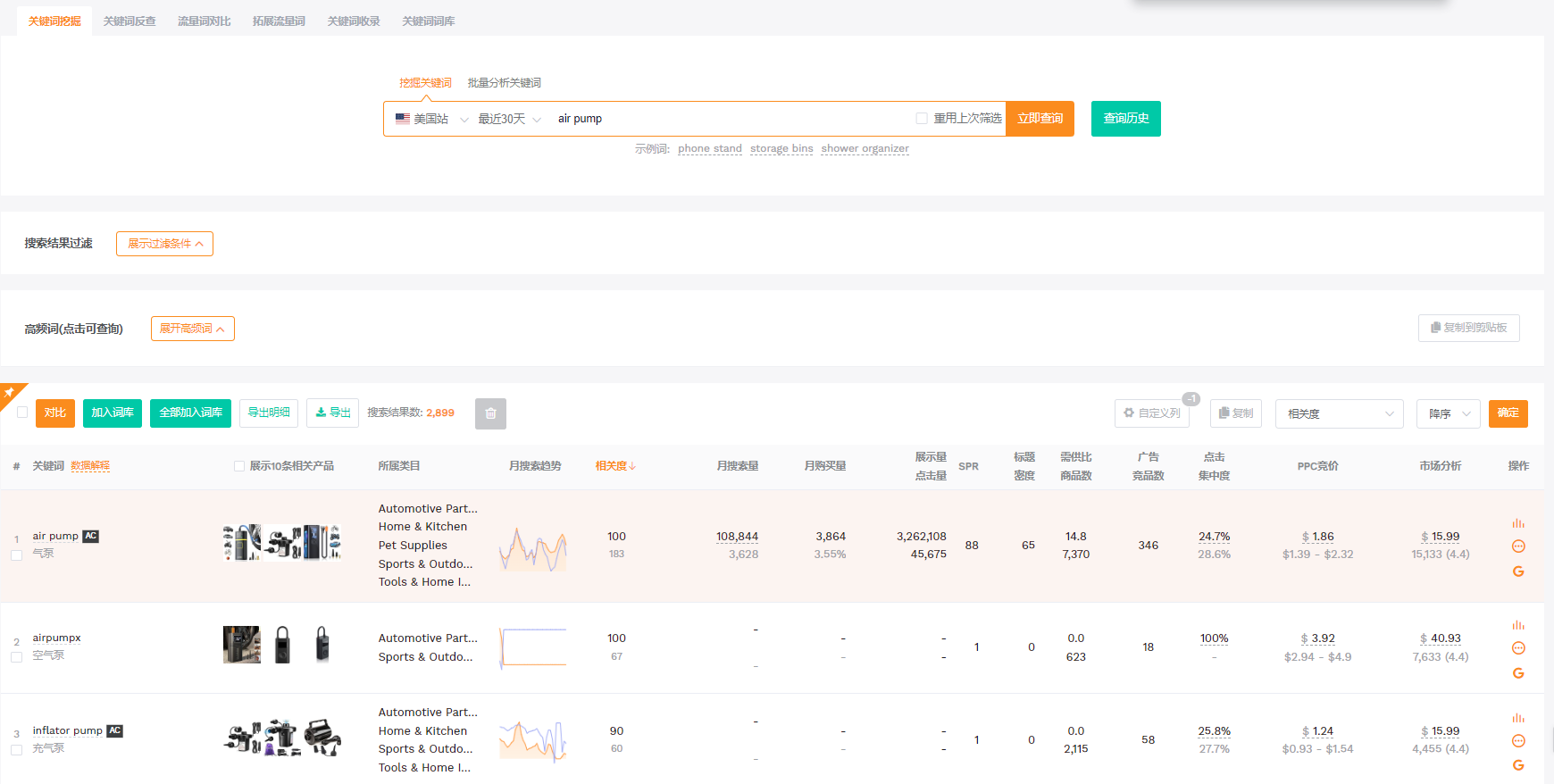Click the 自定义列 gear button

coord(1152,413)
